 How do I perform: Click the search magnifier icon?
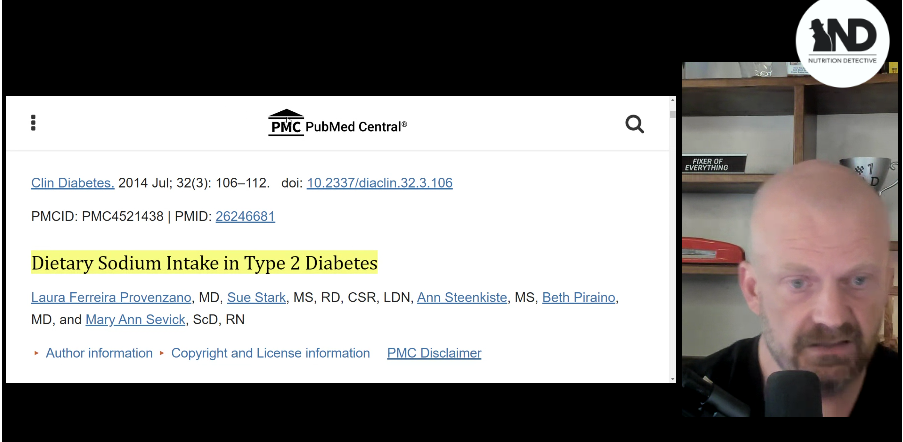[x=635, y=124]
